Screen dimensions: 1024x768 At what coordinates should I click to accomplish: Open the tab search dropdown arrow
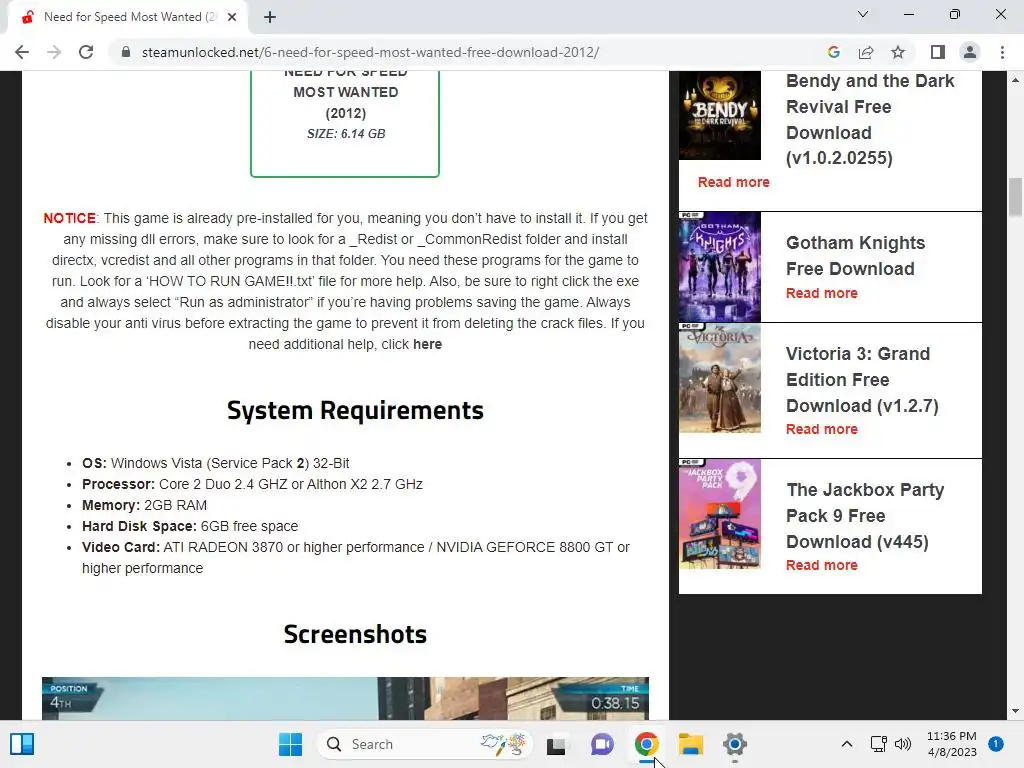pyautogui.click(x=863, y=14)
